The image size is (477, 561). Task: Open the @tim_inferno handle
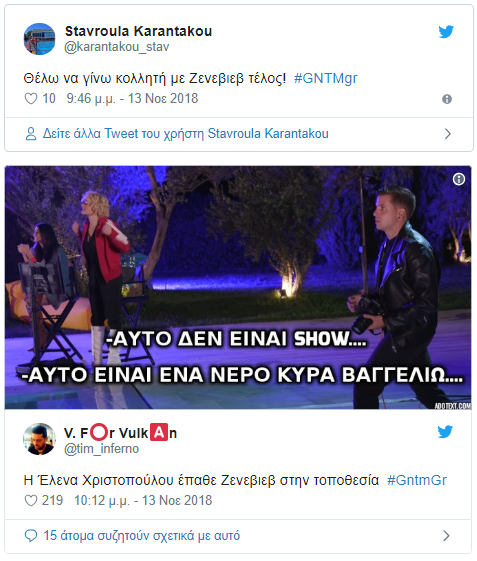[x=101, y=449]
